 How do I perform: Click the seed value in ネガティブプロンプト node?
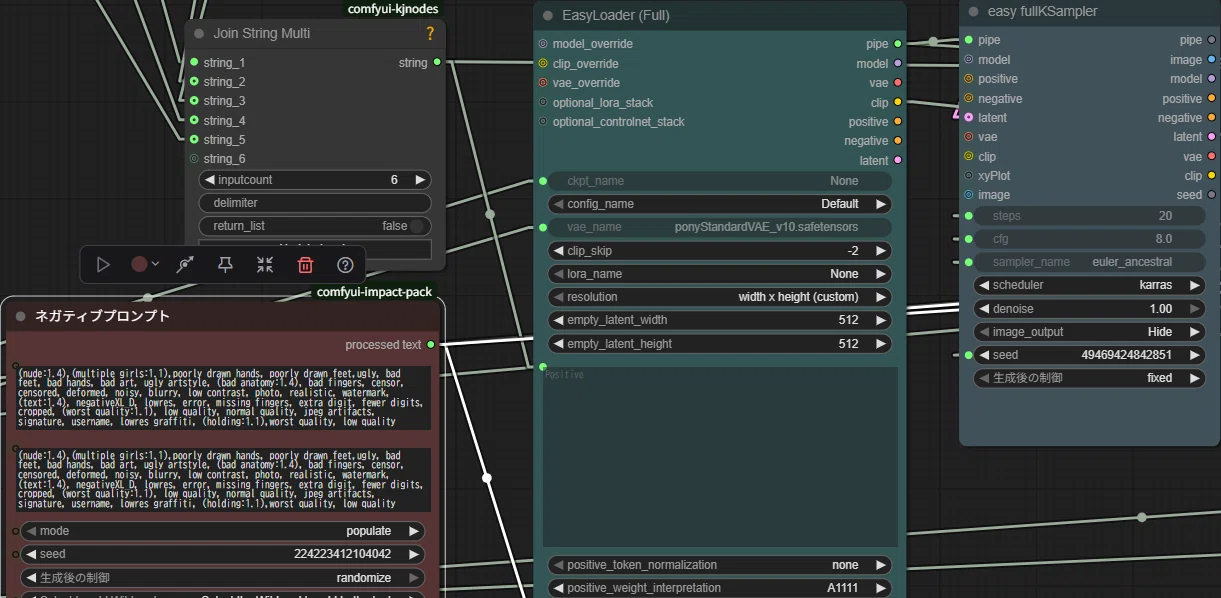[x=342, y=554]
